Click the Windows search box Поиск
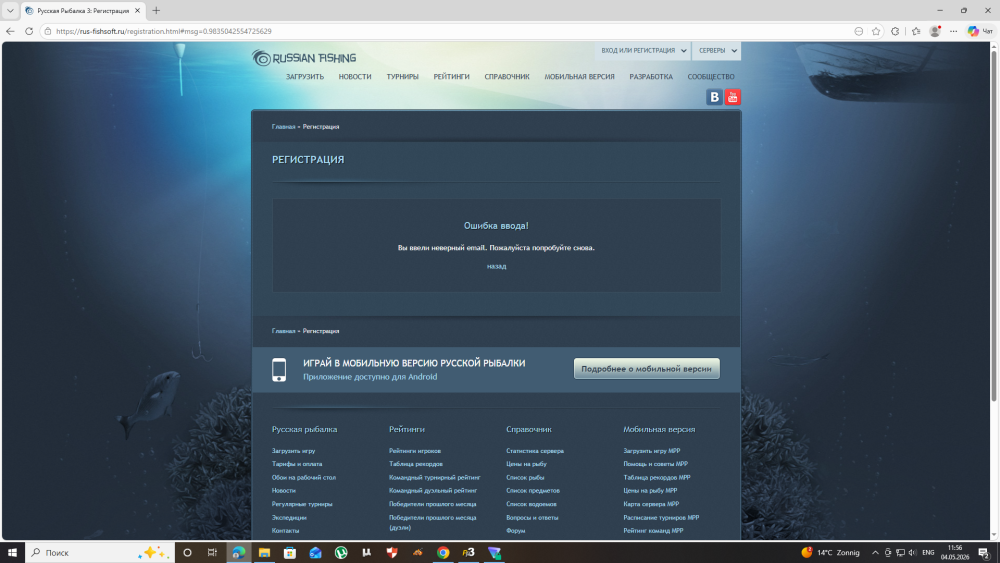Image resolution: width=1000 pixels, height=563 pixels. 99,552
